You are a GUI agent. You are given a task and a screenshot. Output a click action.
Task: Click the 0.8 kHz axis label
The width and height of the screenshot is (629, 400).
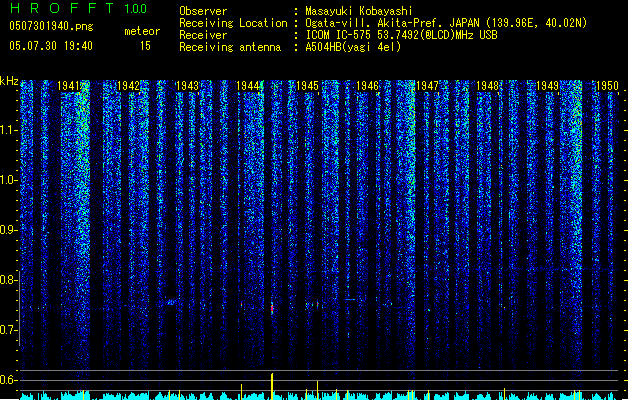tap(8, 280)
